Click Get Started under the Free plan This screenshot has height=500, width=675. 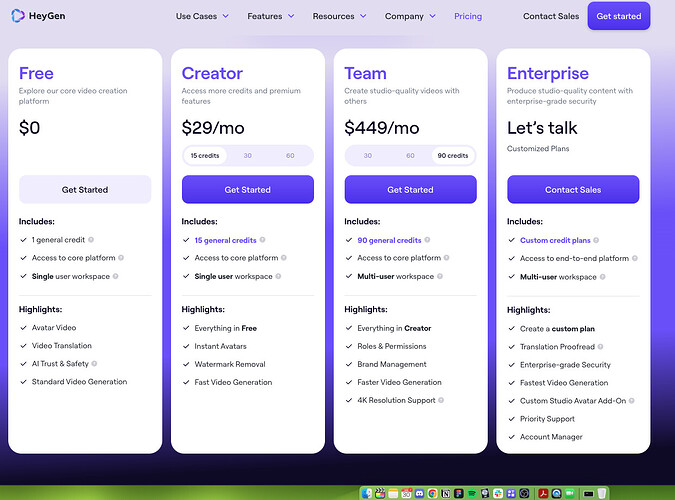[85, 189]
